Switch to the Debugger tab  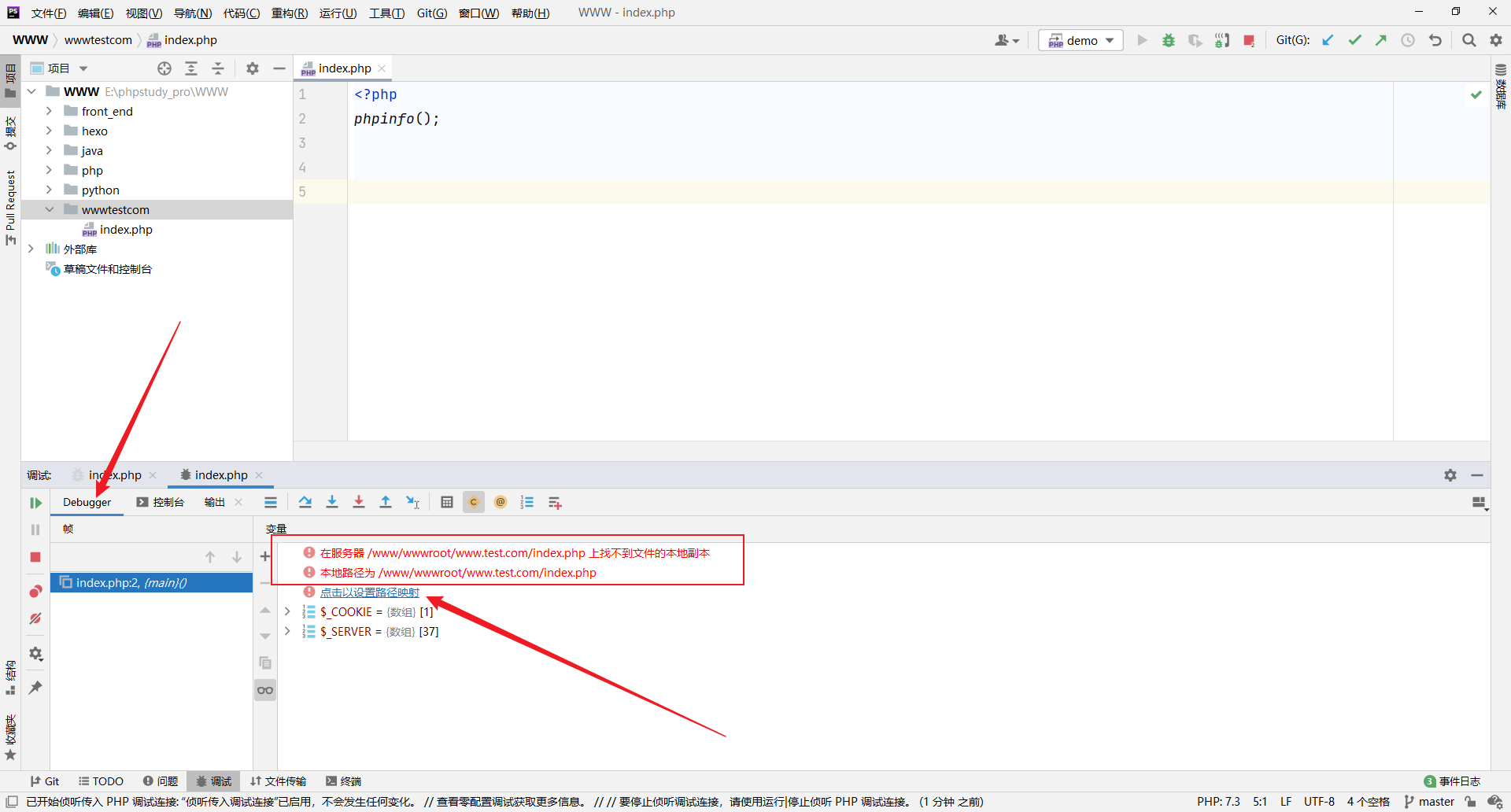(x=87, y=502)
